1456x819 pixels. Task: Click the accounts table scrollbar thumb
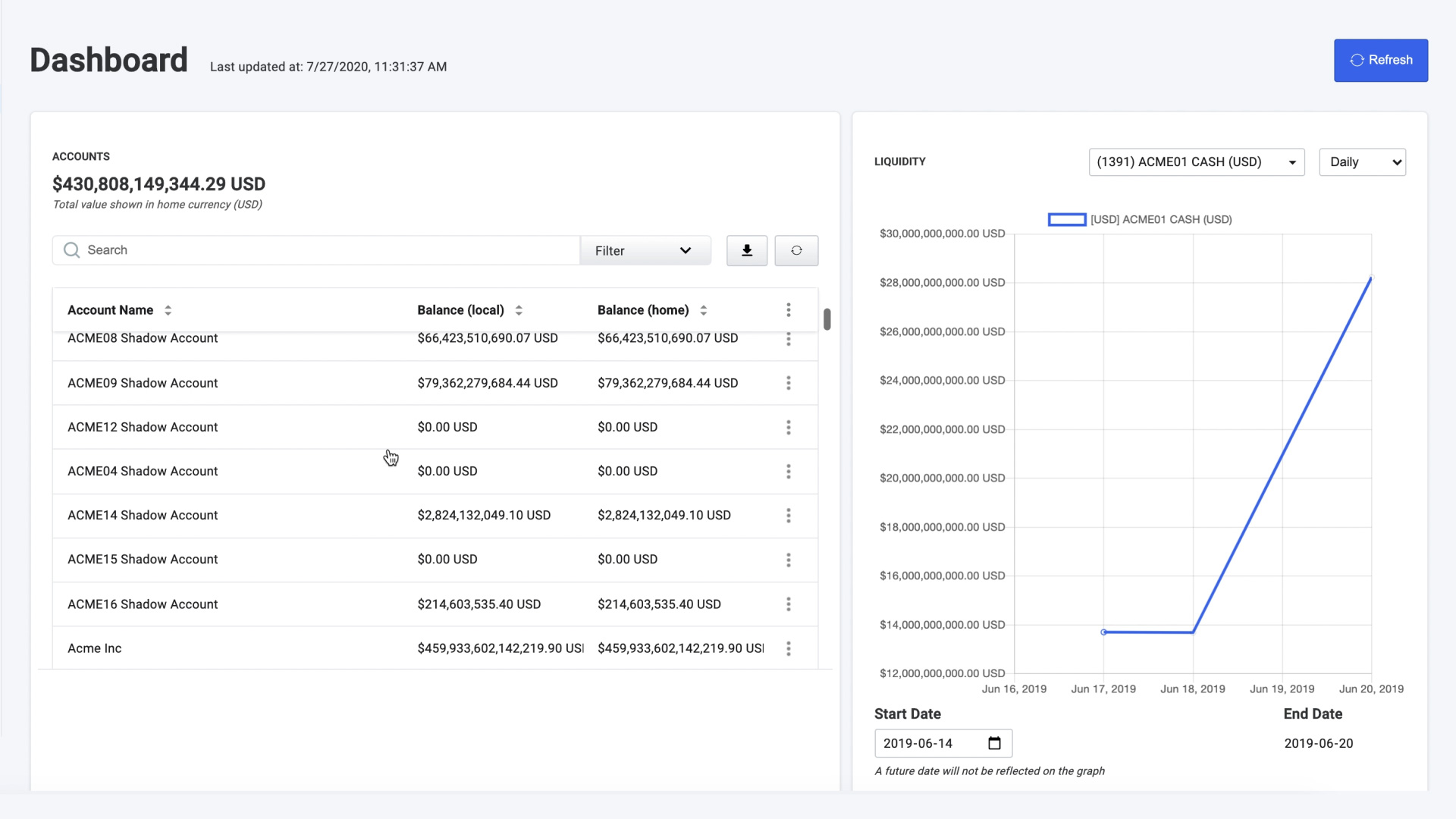tap(827, 319)
